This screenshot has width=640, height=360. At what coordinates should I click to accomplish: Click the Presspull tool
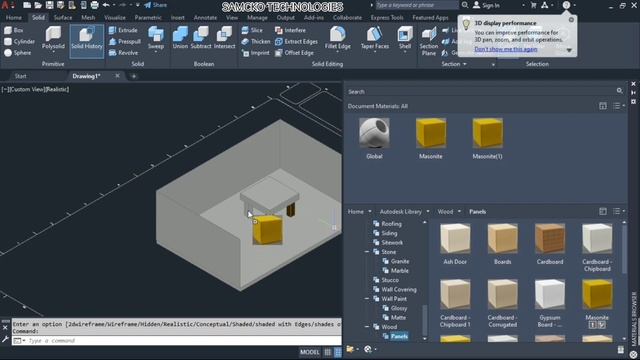tap(125, 42)
